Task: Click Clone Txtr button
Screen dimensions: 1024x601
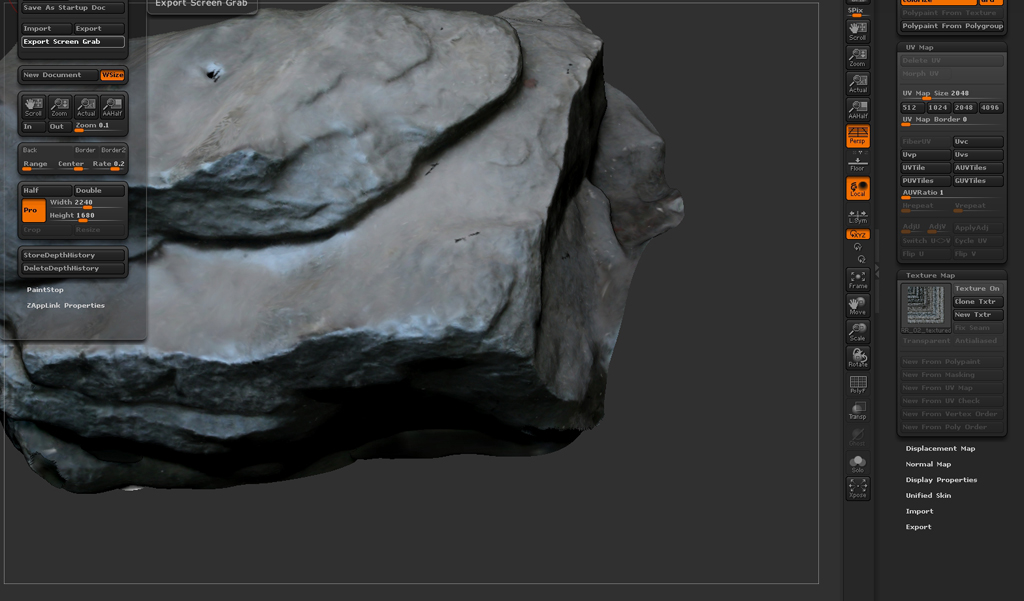Action: pyautogui.click(x=977, y=302)
